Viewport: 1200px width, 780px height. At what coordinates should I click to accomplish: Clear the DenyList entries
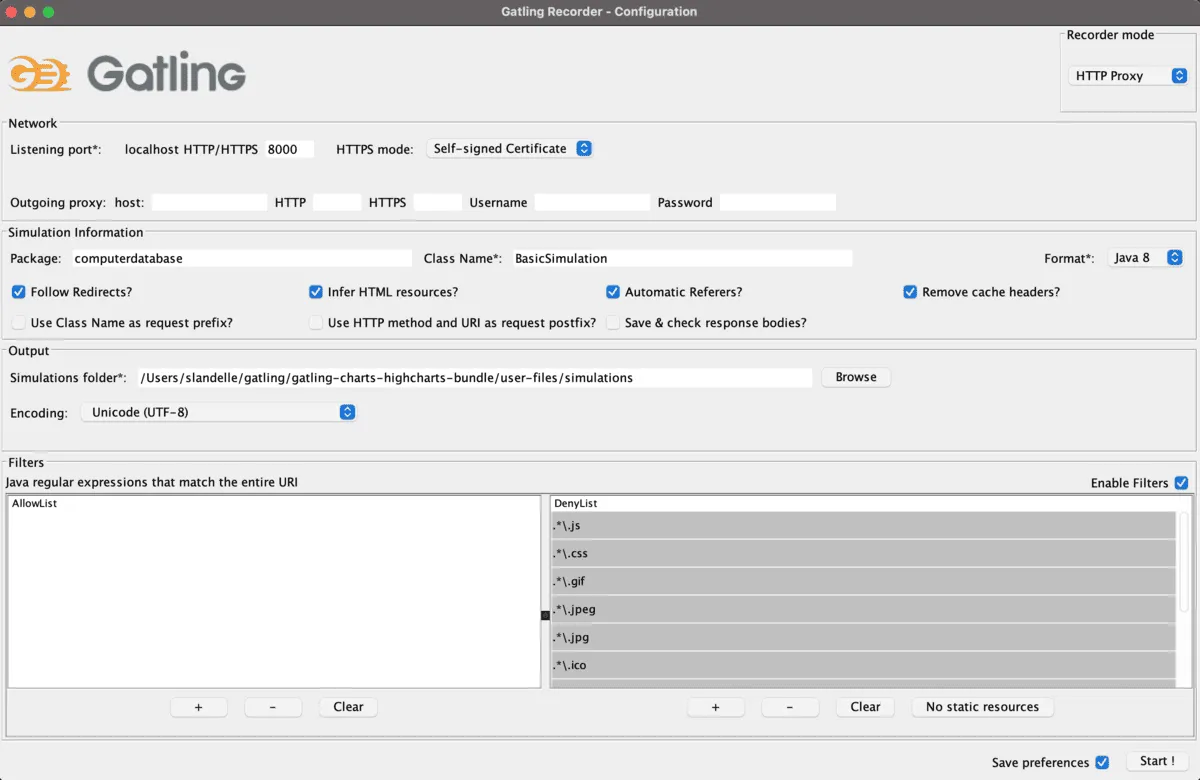[x=864, y=707]
